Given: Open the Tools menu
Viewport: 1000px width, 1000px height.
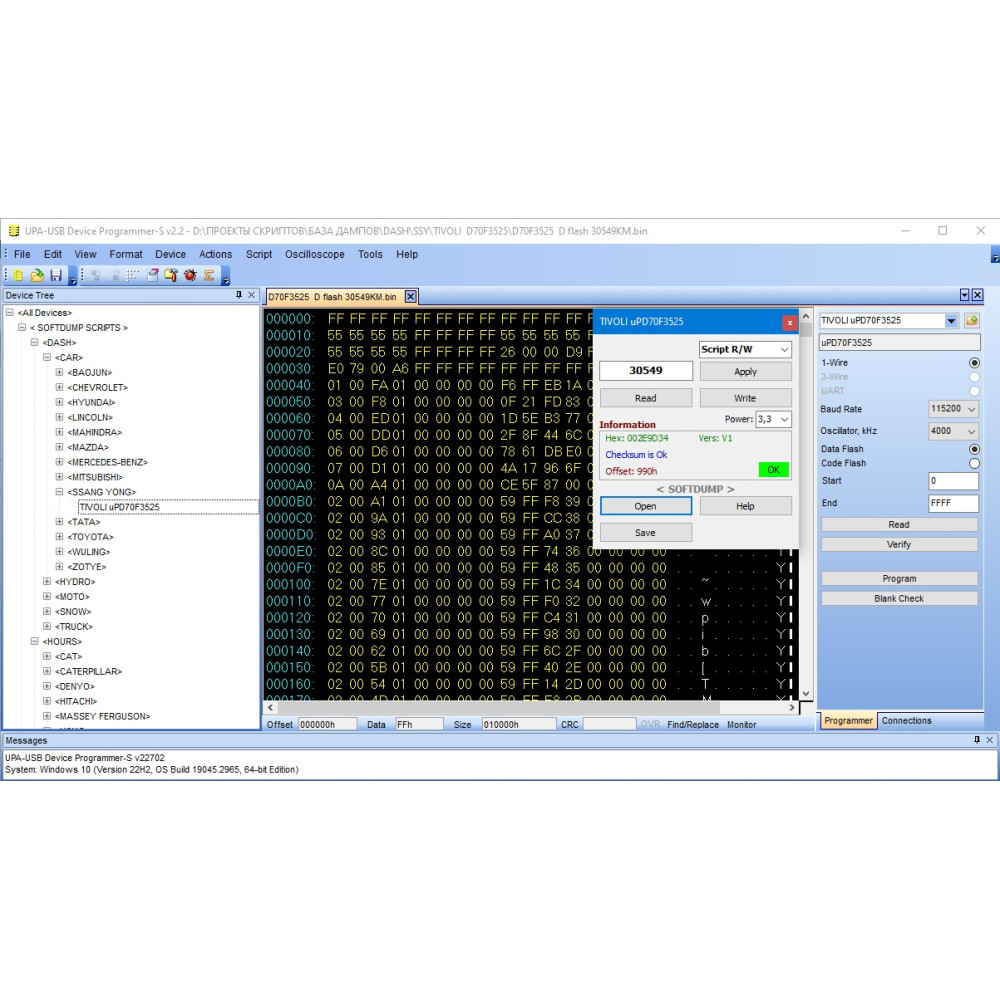Looking at the screenshot, I should point(370,254).
